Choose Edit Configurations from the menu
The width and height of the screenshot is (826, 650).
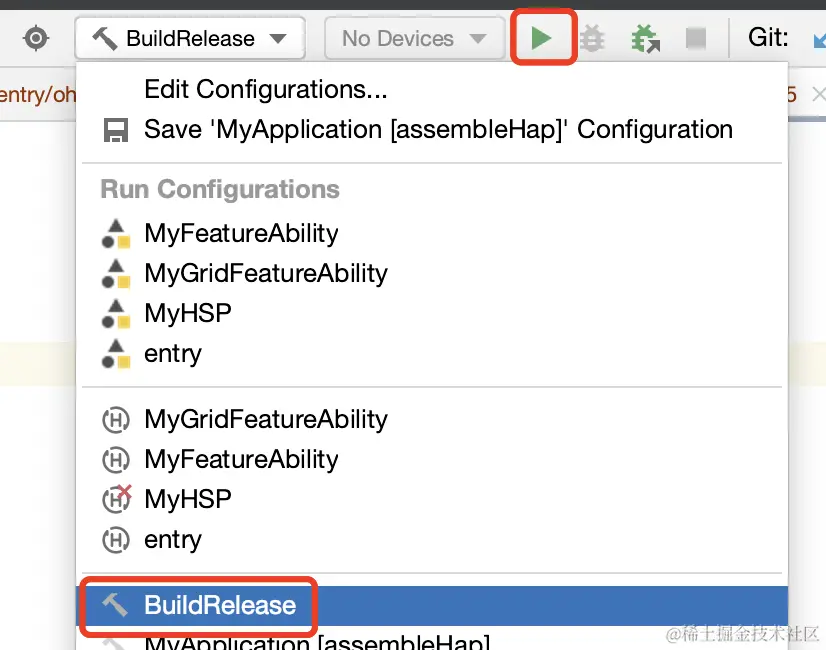tap(265, 90)
